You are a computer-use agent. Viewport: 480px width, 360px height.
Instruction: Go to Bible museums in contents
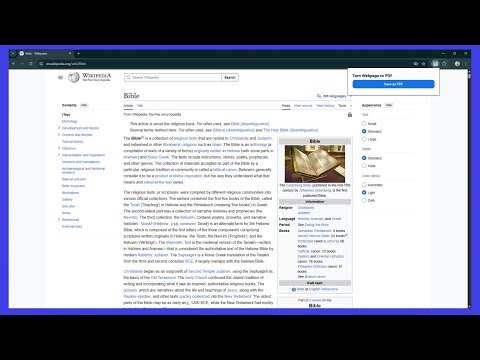[73, 186]
